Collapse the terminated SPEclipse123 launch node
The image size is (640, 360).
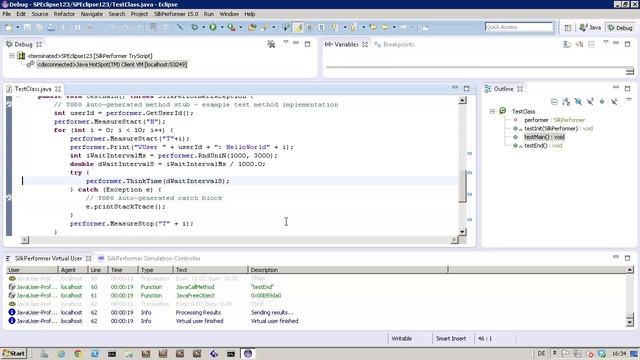12,56
